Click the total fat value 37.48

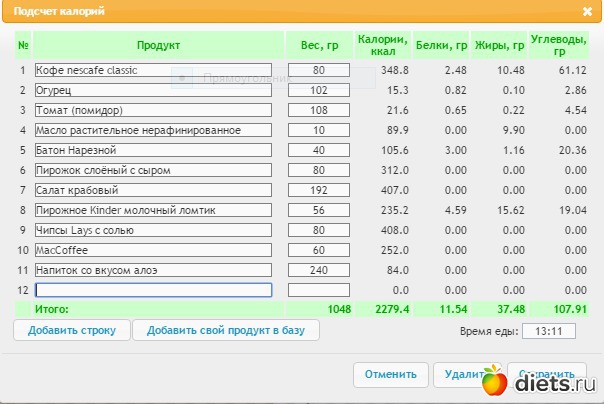[x=511, y=309]
